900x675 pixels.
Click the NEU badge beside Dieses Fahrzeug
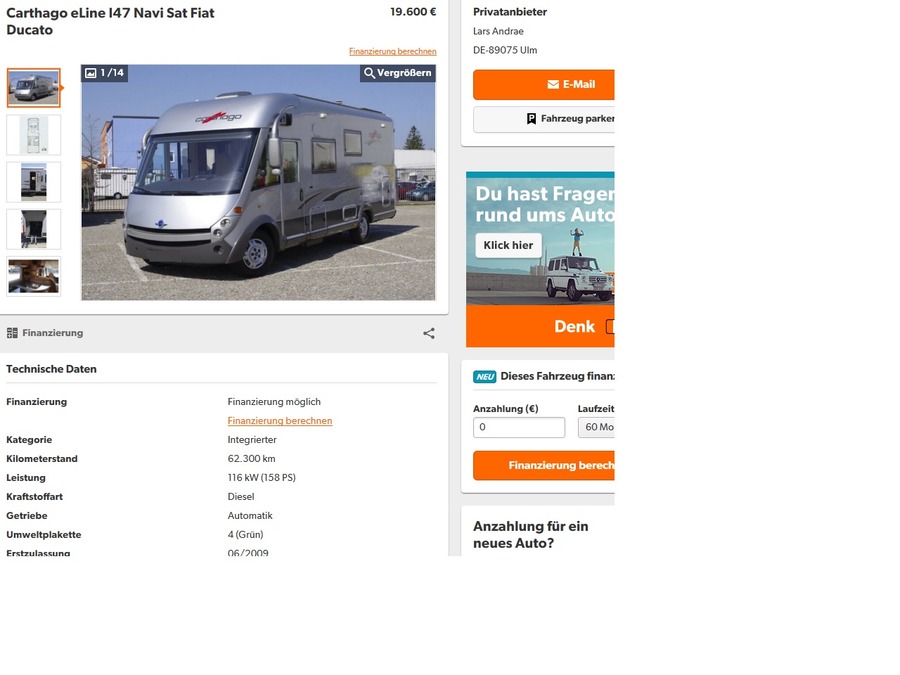[x=484, y=377]
